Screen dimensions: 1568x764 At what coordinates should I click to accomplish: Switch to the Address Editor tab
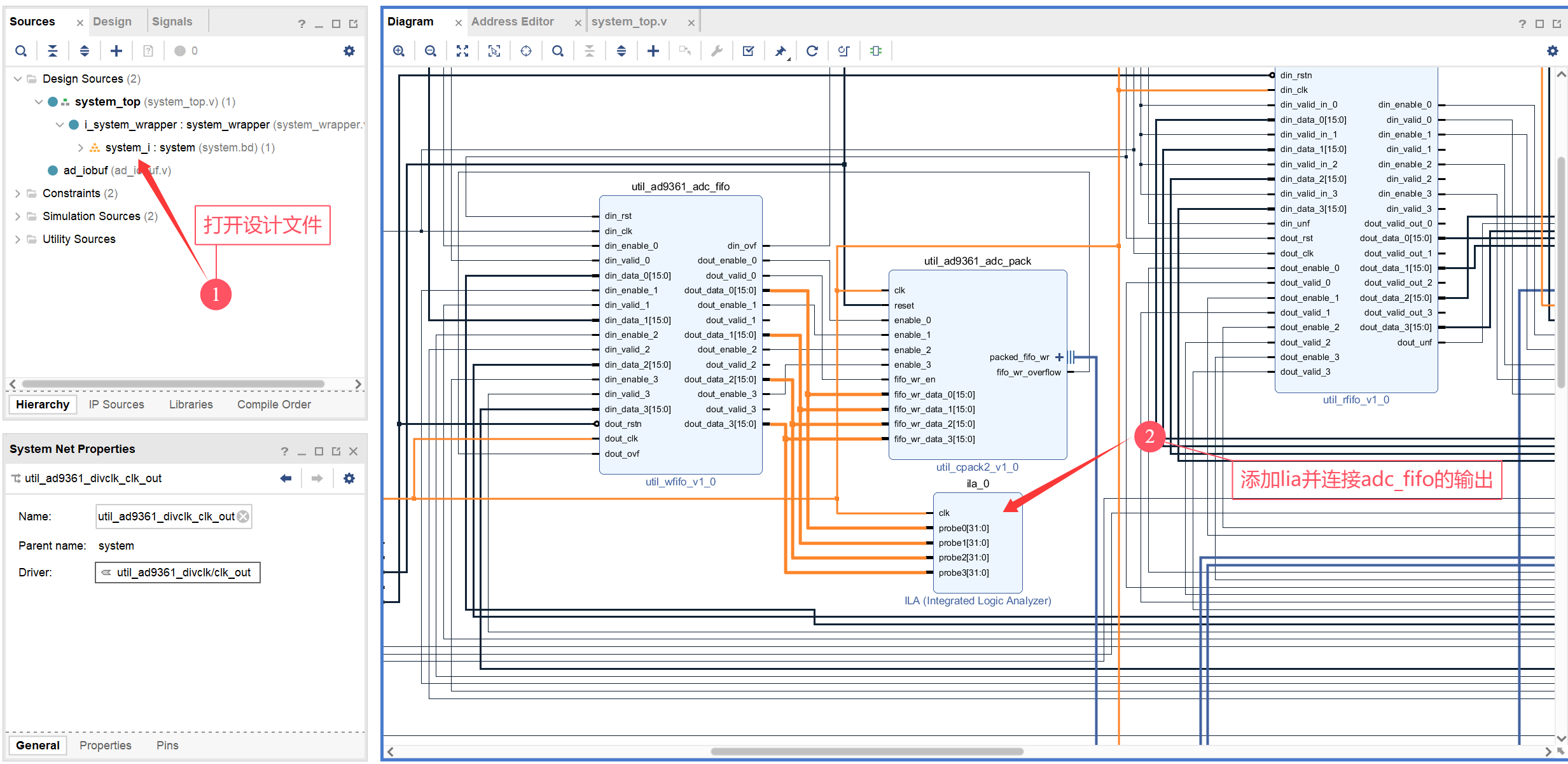pyautogui.click(x=513, y=22)
